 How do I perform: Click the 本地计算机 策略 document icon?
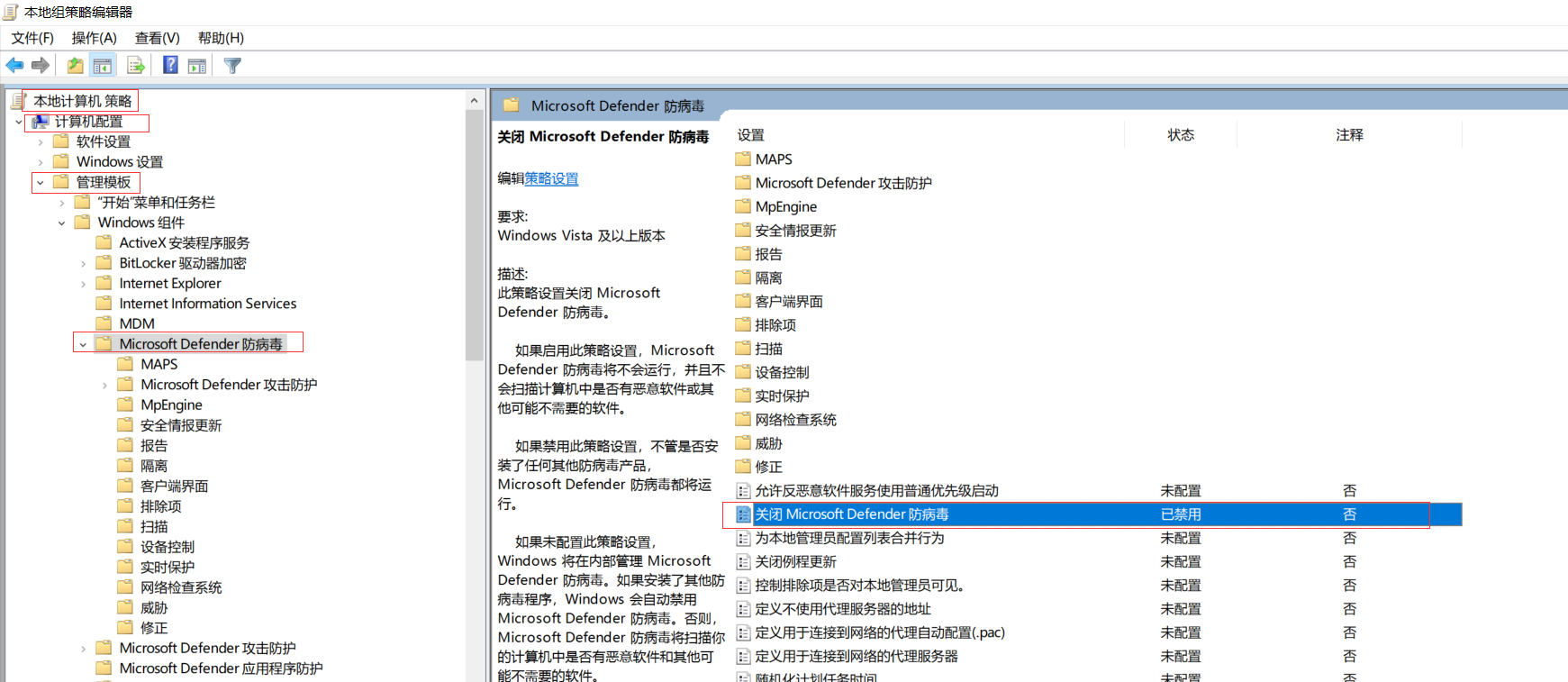point(19,101)
